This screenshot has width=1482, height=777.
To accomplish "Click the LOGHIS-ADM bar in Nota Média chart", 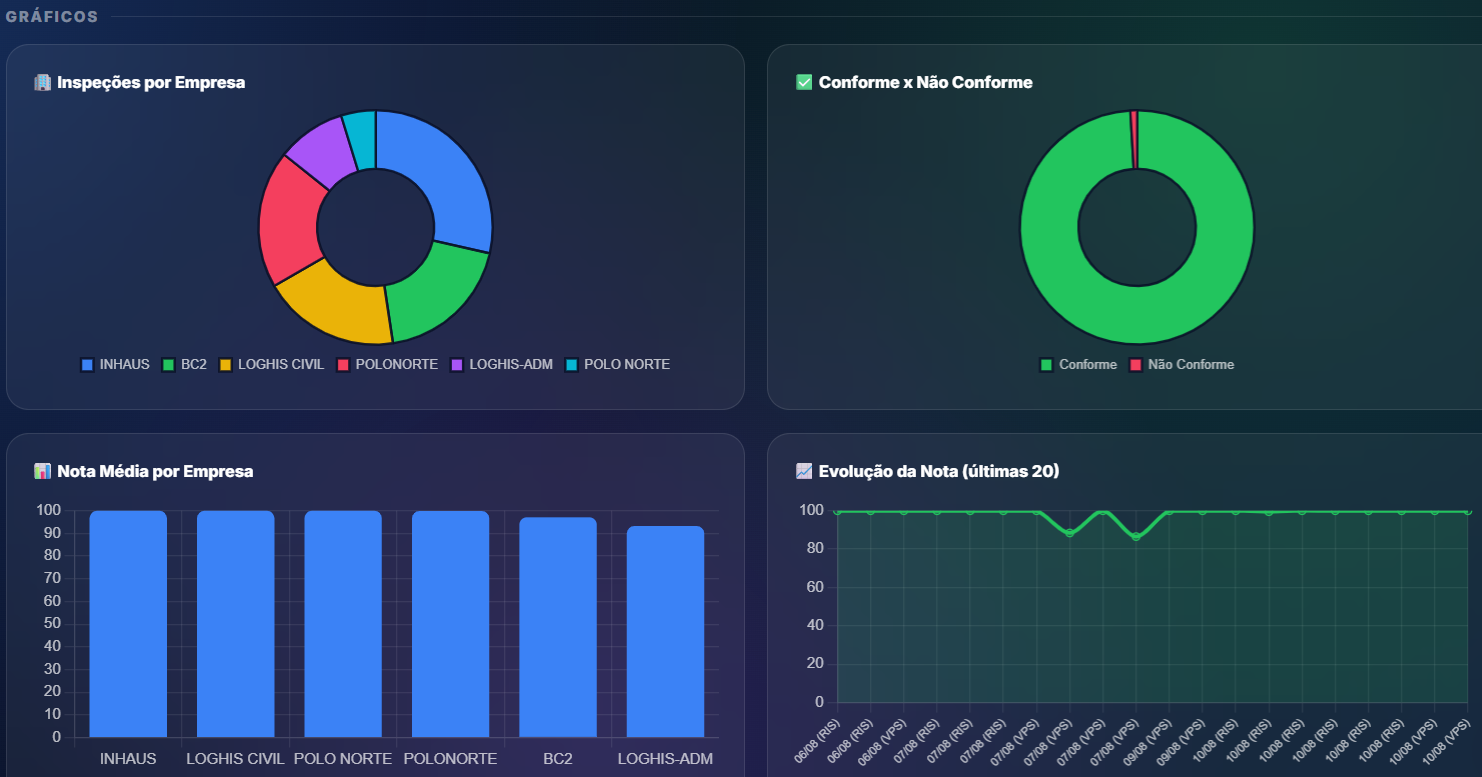I will point(665,632).
